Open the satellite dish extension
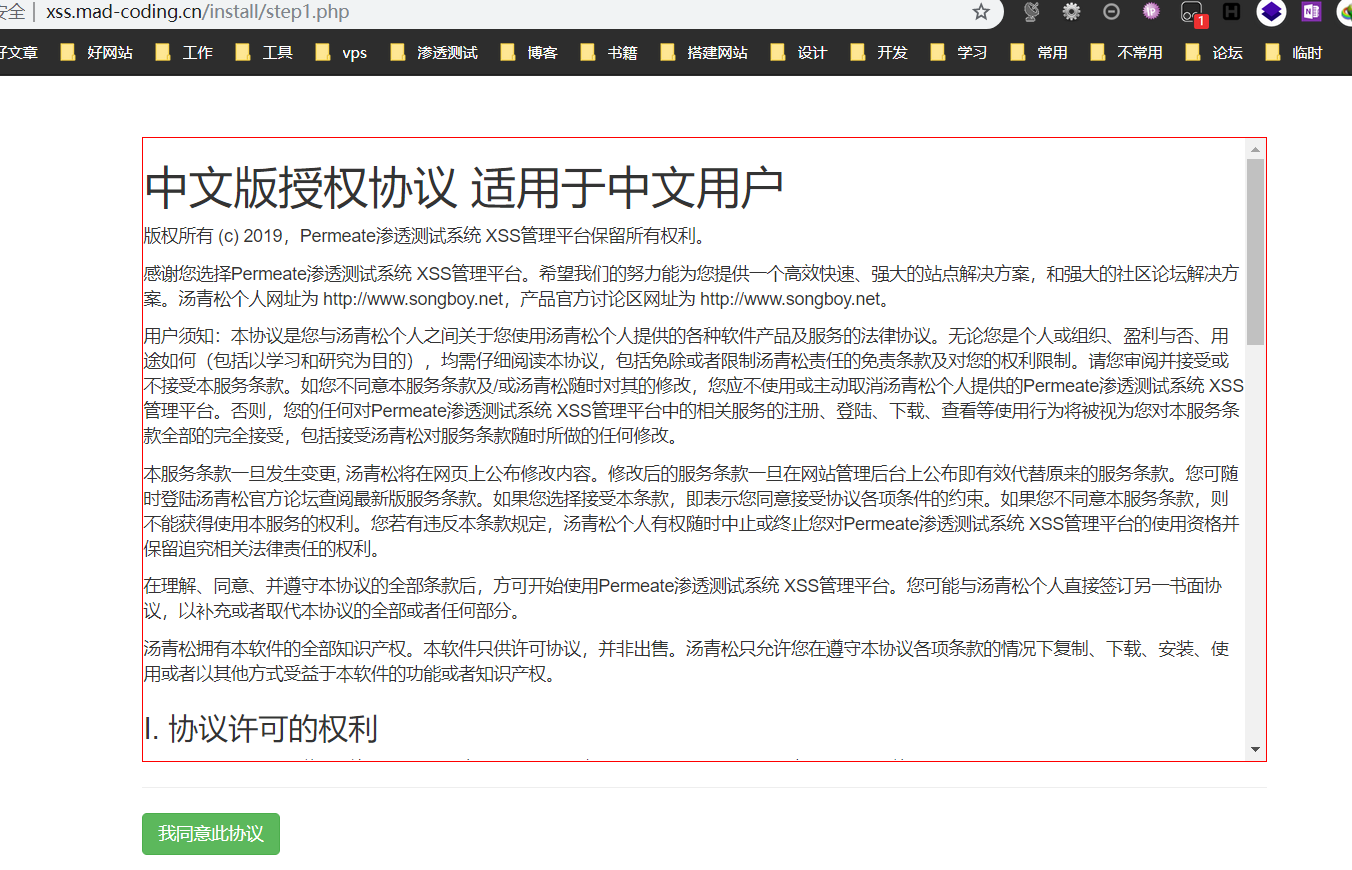 [x=1032, y=12]
